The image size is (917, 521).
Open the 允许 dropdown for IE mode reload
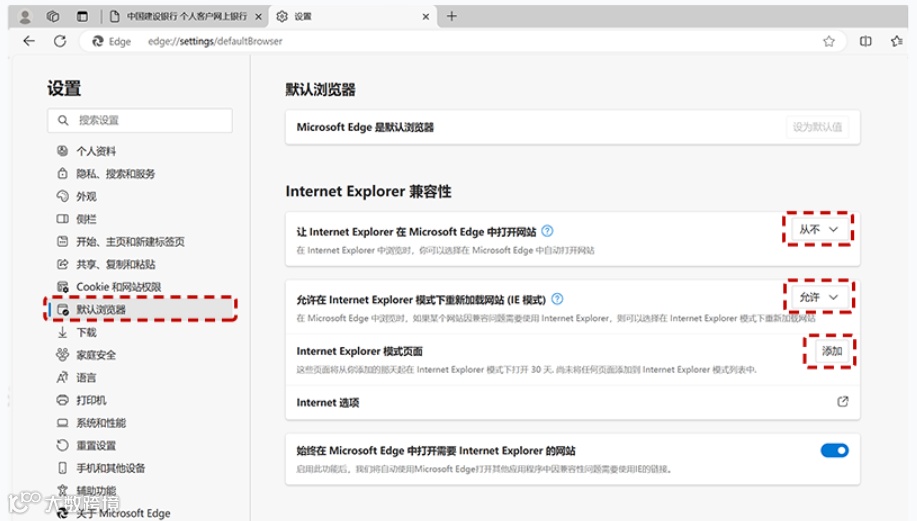pos(818,297)
